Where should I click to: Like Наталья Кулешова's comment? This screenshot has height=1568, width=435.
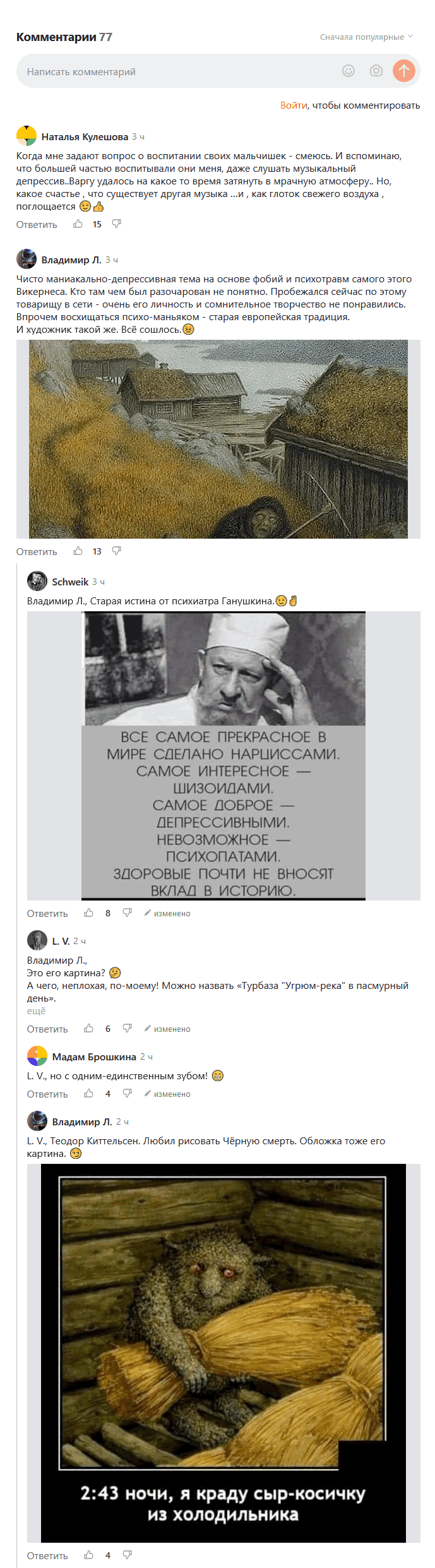(x=78, y=224)
